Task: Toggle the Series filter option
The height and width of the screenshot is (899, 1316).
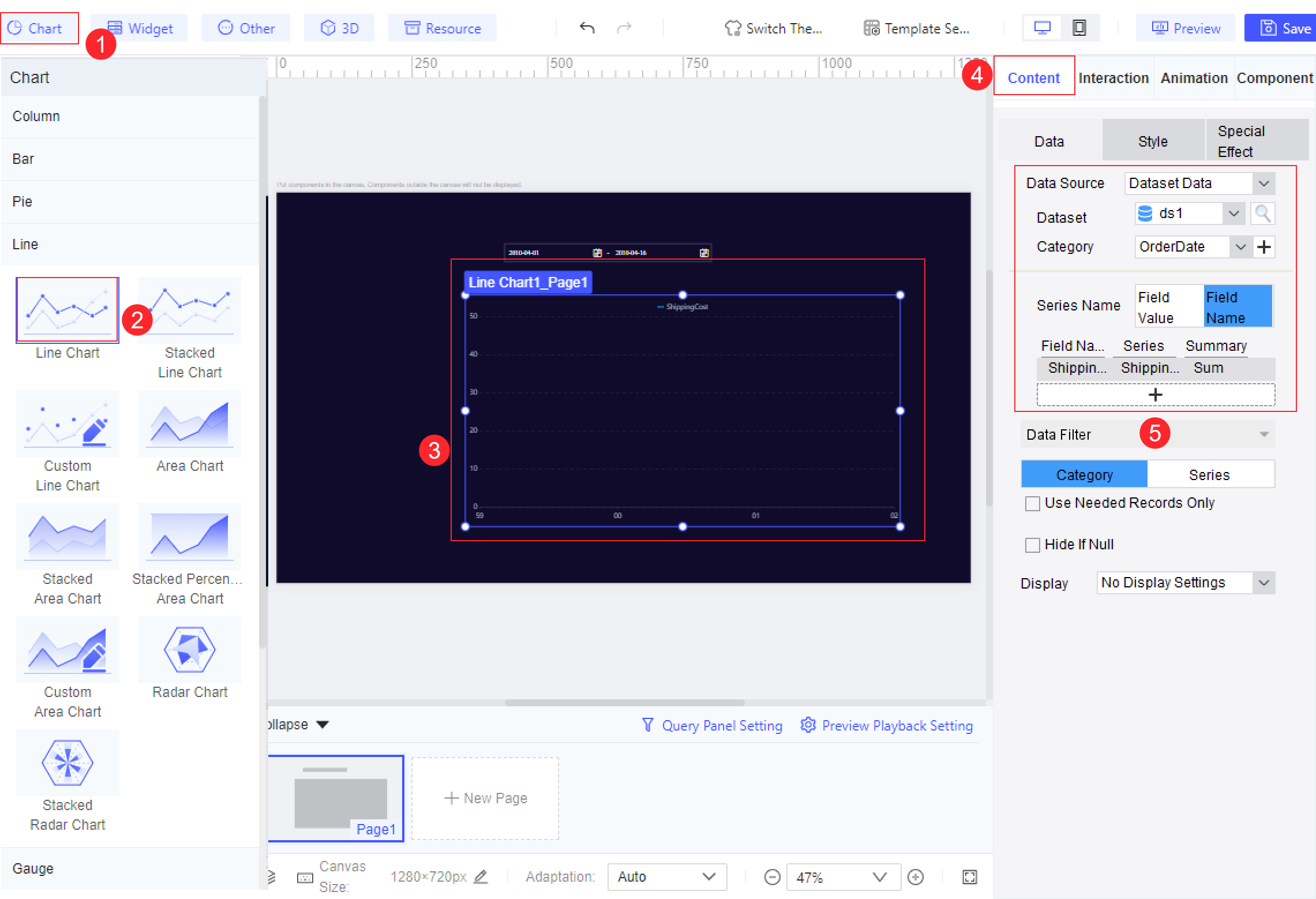Action: [1210, 474]
